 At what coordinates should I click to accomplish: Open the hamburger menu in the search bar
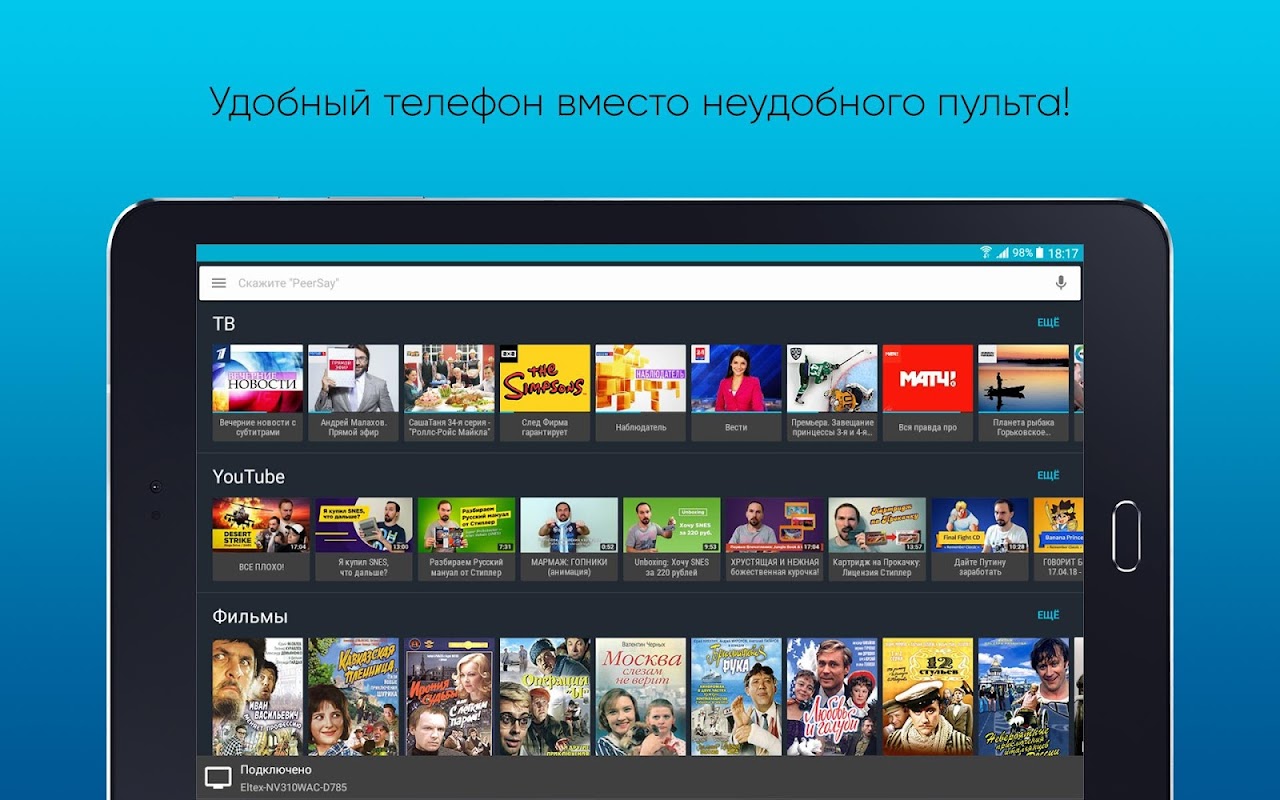coord(219,283)
